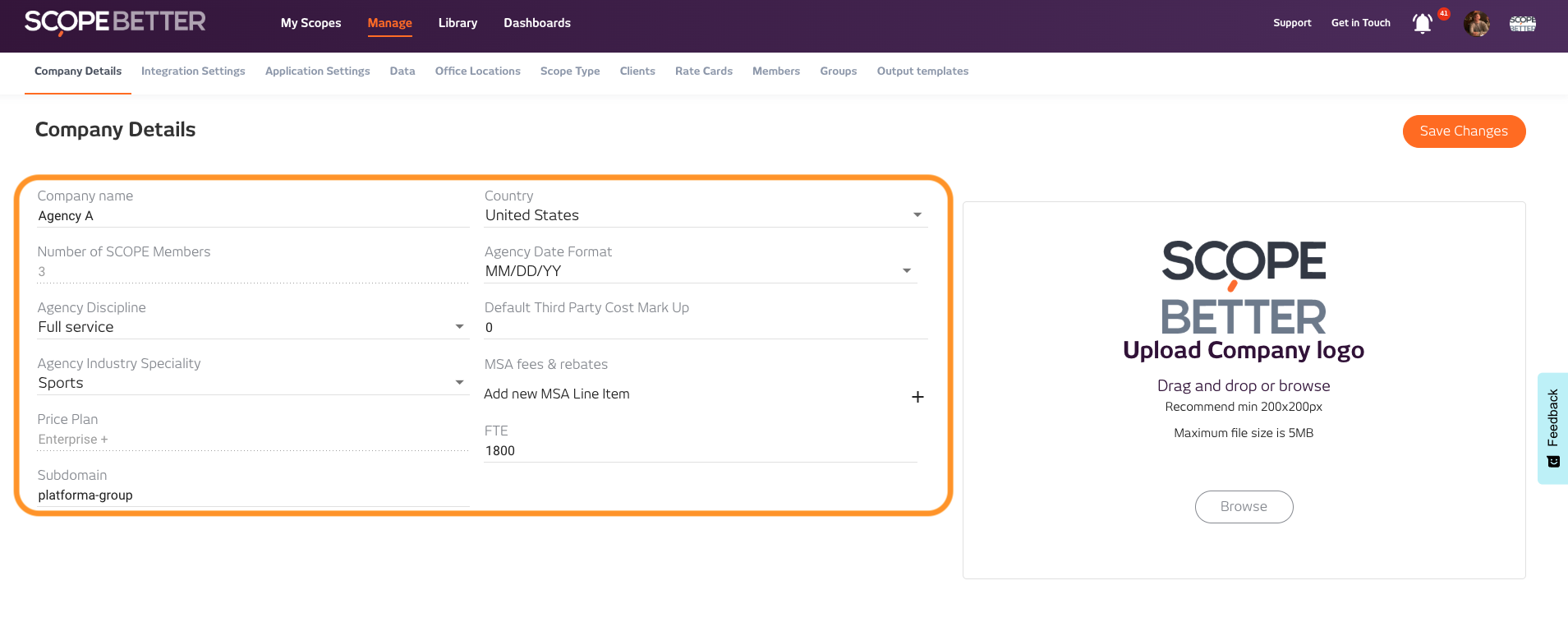Click the Save Changes button
Viewport: 1568px width, 622px height.
click(1463, 131)
